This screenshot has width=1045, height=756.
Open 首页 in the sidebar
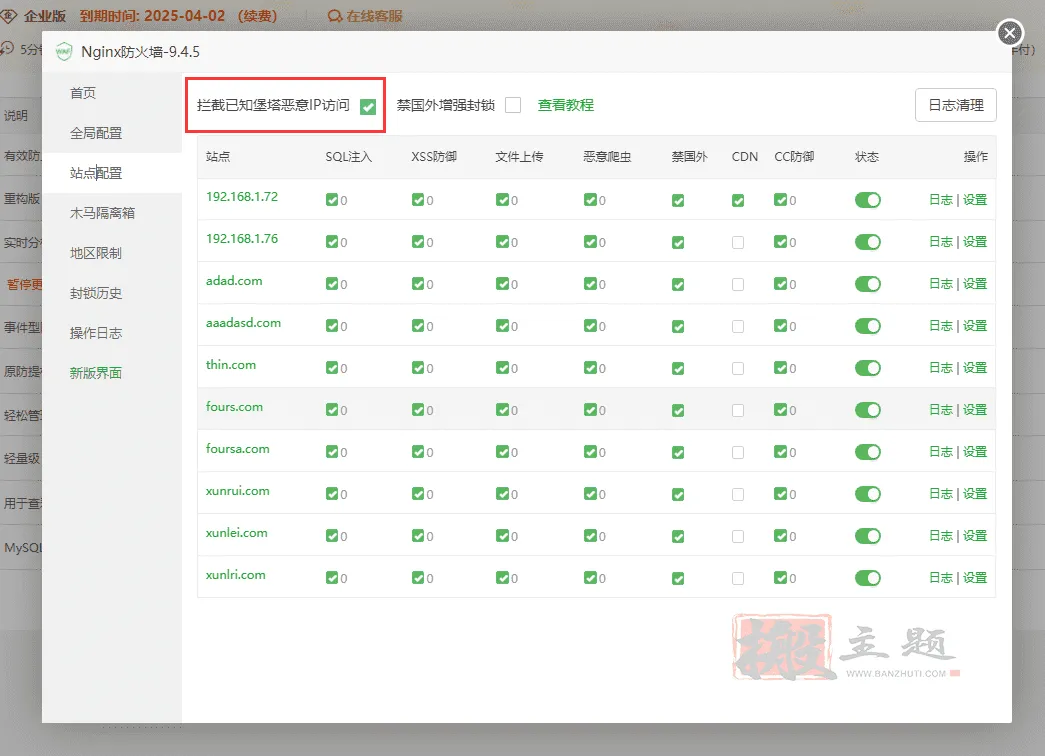coord(83,93)
